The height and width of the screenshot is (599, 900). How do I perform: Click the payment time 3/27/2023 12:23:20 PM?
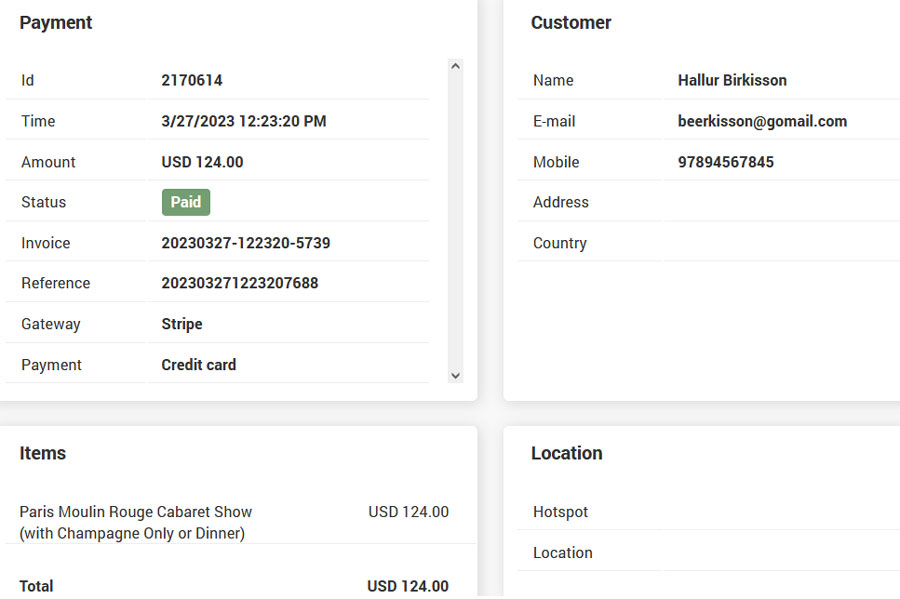(244, 121)
